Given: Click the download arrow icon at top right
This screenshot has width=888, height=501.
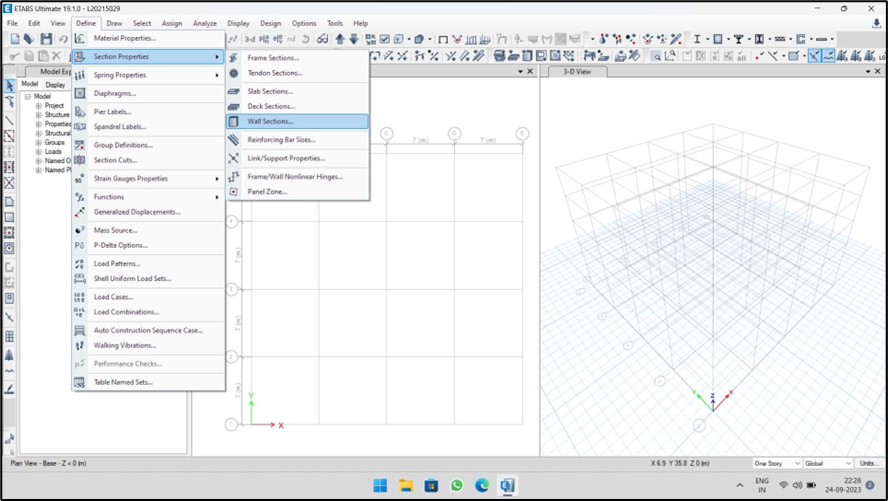Looking at the screenshot, I should point(877,23).
